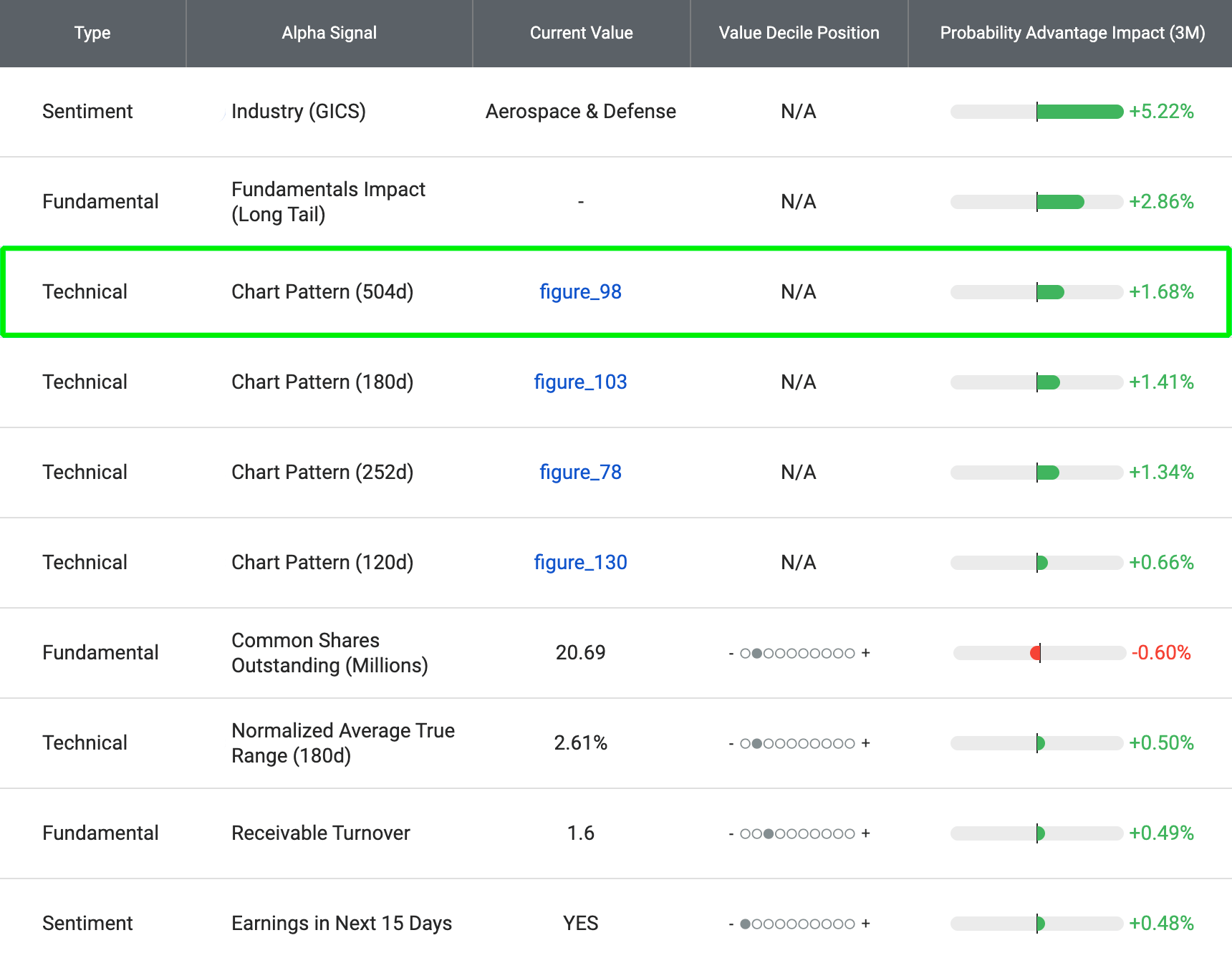This screenshot has height=968, width=1232.
Task: Click minus stepper beside Common Shares decile
Action: tap(731, 653)
